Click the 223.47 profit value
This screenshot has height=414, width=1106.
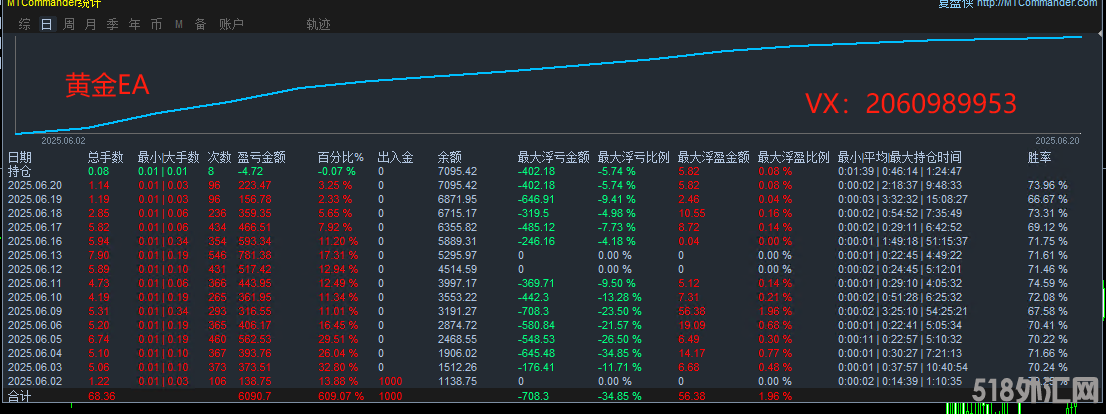click(255, 185)
